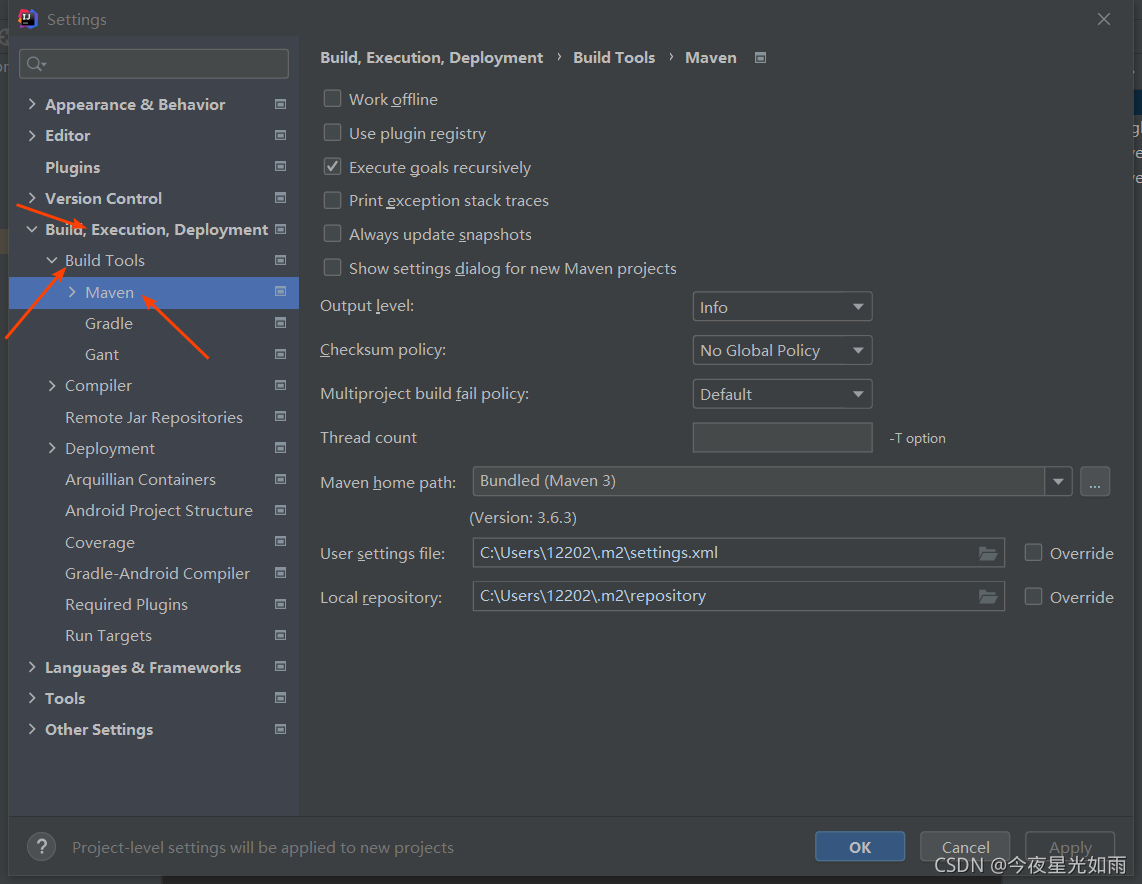Expand Languages & Frameworks node
Viewport: 1142px width, 884px height.
coord(31,667)
